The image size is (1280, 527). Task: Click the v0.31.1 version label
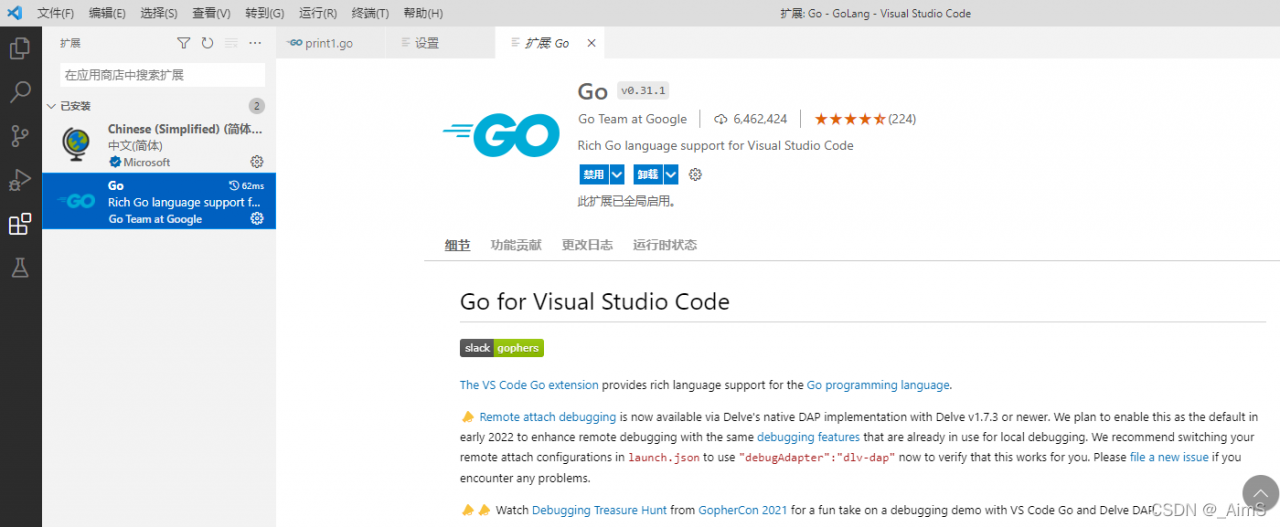click(643, 90)
